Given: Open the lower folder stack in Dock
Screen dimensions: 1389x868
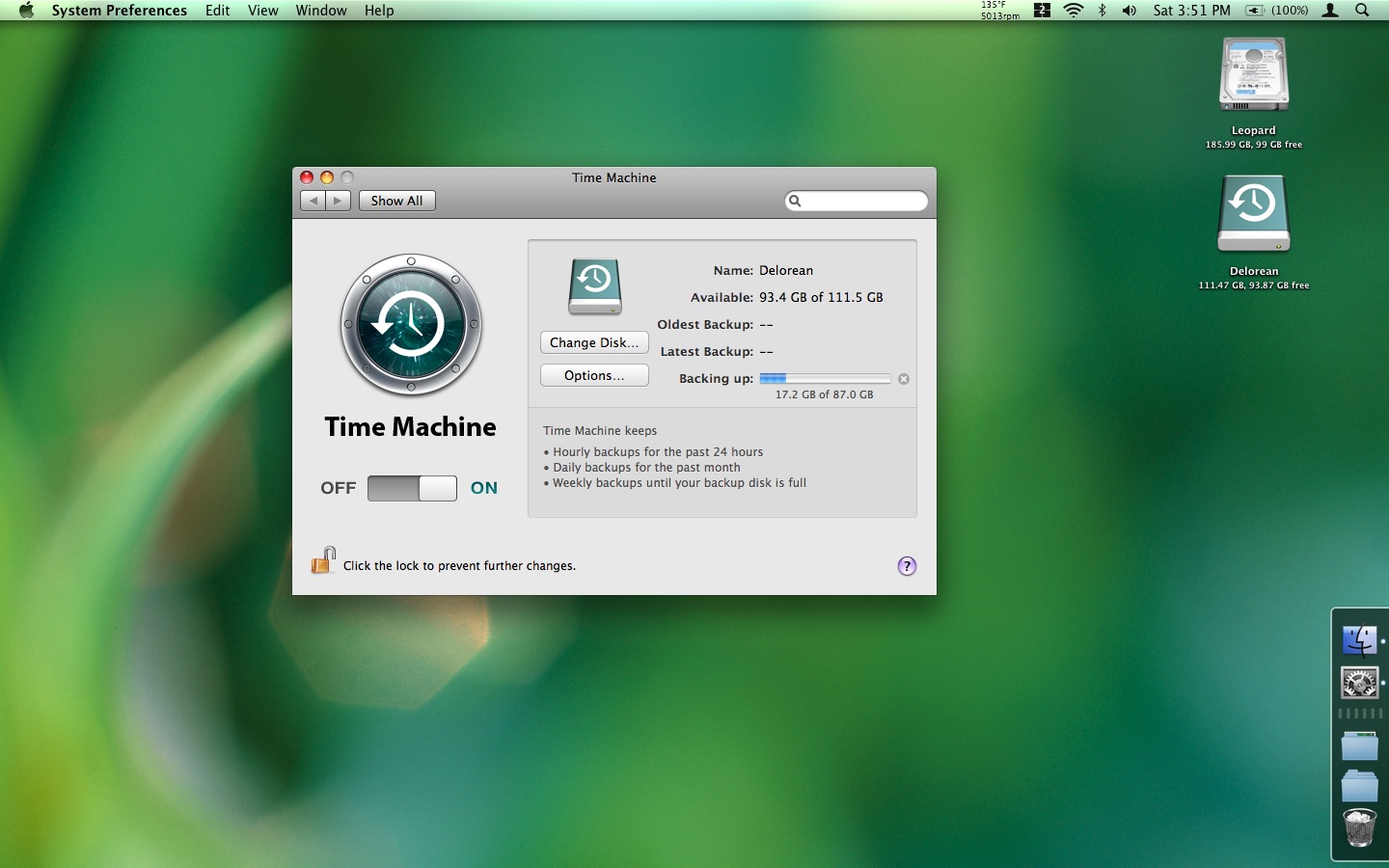Looking at the screenshot, I should point(1359,786).
